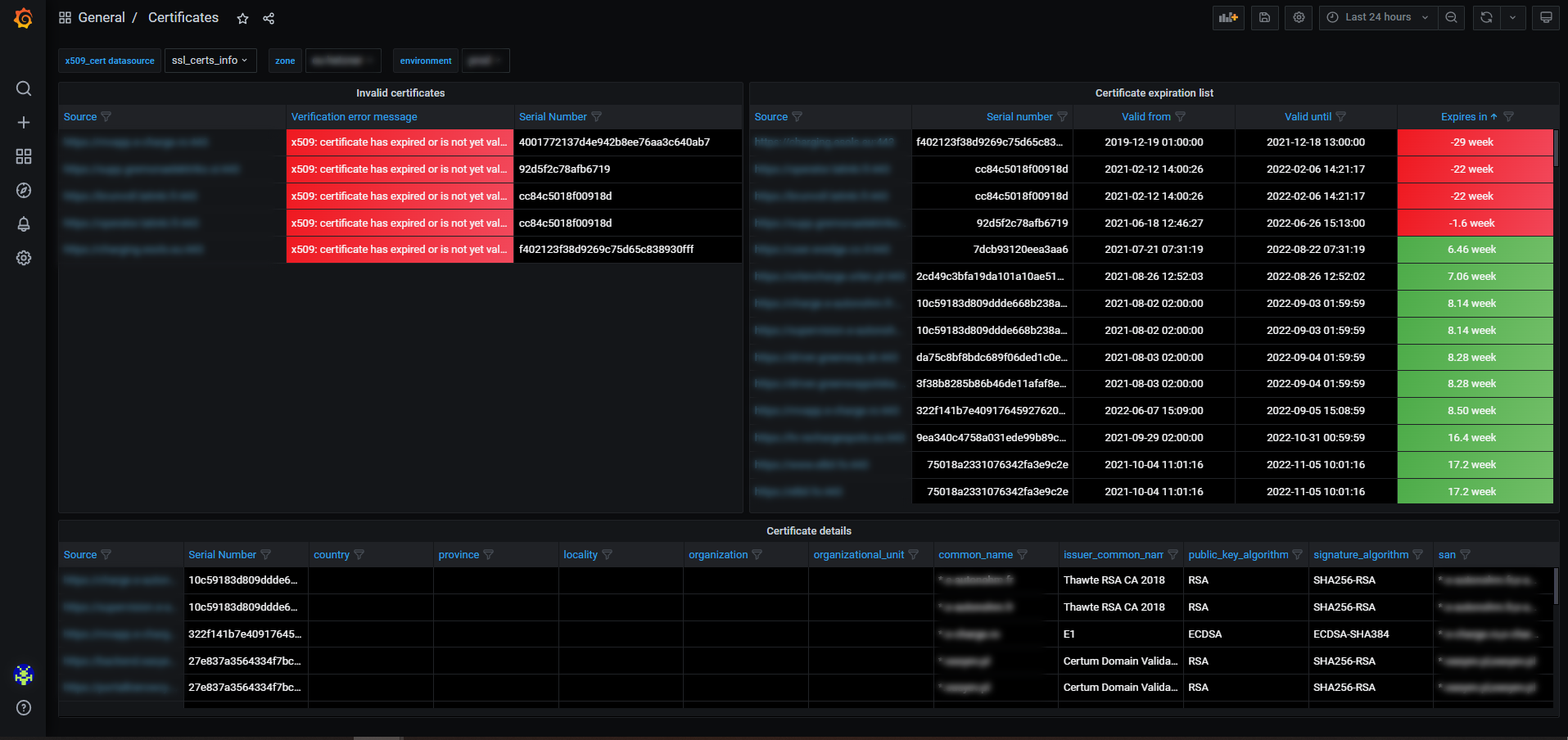Open the Alerting bell icon
Image resolution: width=1568 pixels, height=740 pixels.
(x=24, y=224)
